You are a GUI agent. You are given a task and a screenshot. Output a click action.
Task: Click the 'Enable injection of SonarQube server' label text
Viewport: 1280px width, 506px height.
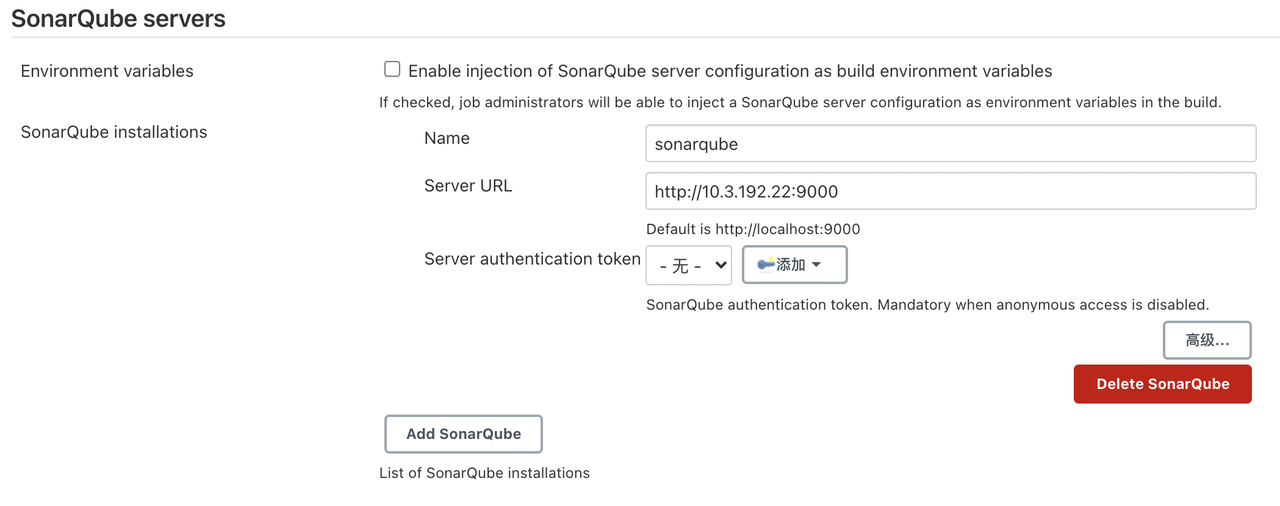coord(730,71)
